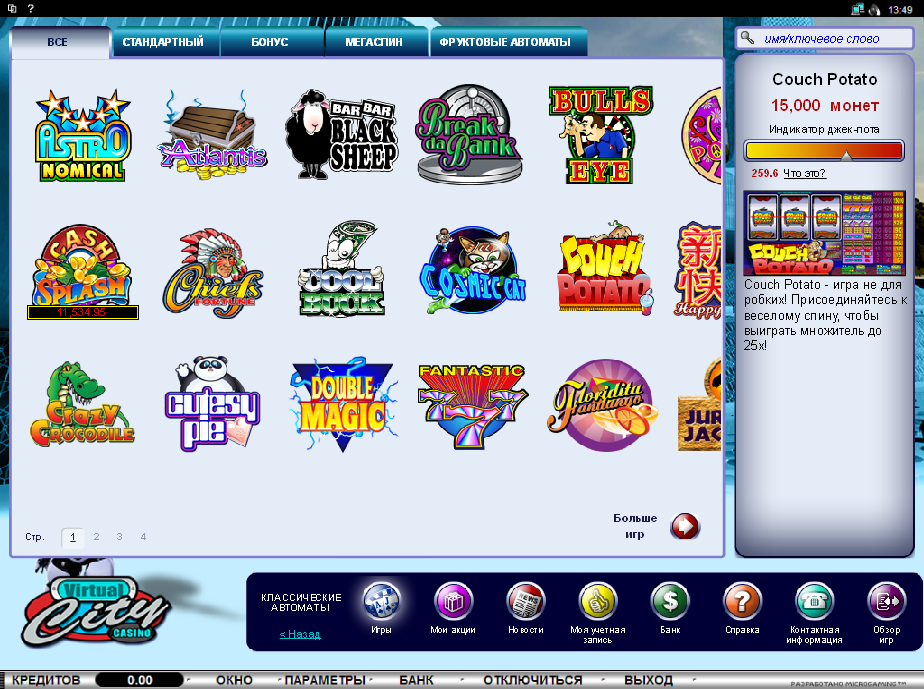Viewport: 924px width, 689px height.
Task: Click БАНК in the bottom bar
Action: [416, 680]
